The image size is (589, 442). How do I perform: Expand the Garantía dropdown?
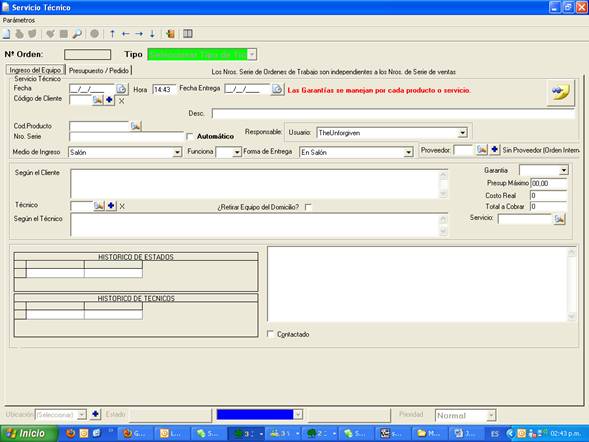pyautogui.click(x=563, y=170)
